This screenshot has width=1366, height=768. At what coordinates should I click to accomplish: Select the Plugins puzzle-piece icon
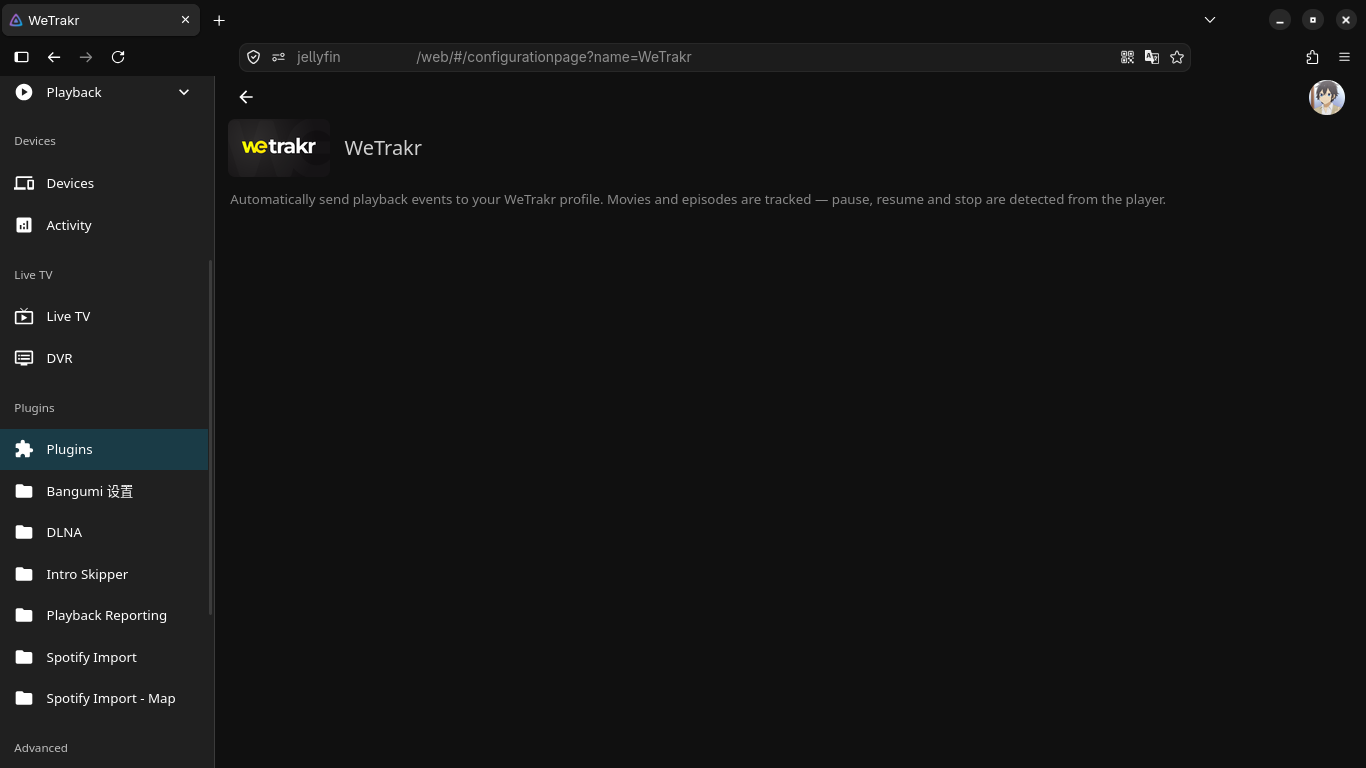pos(24,449)
